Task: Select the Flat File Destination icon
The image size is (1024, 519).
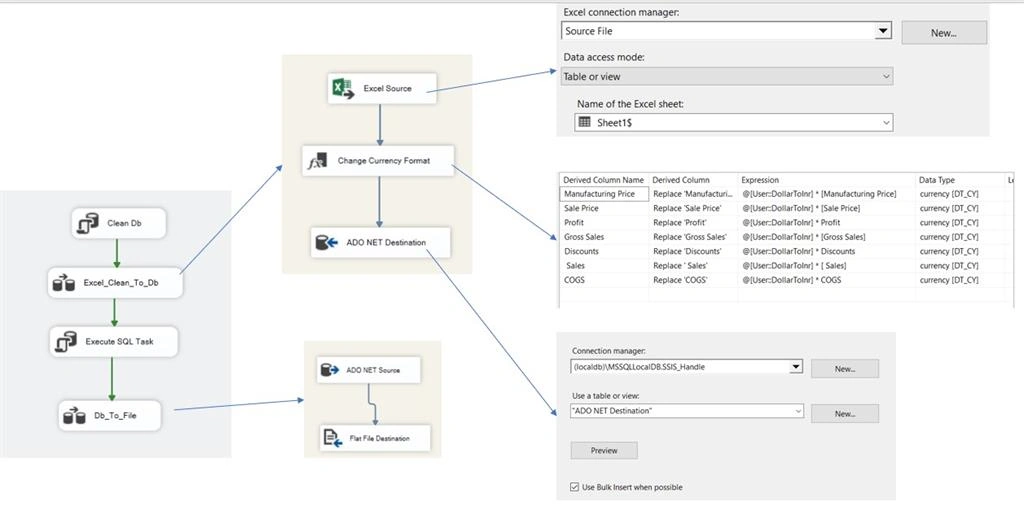Action: 333,438
